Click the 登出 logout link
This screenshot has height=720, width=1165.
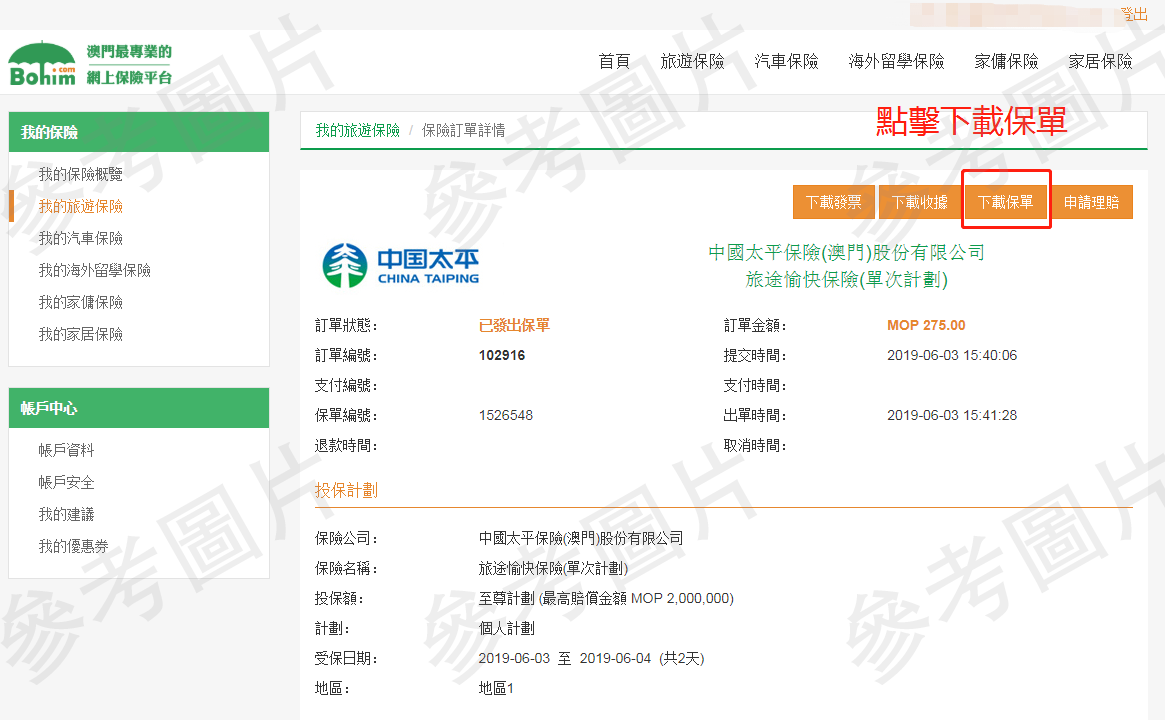(x=1134, y=14)
